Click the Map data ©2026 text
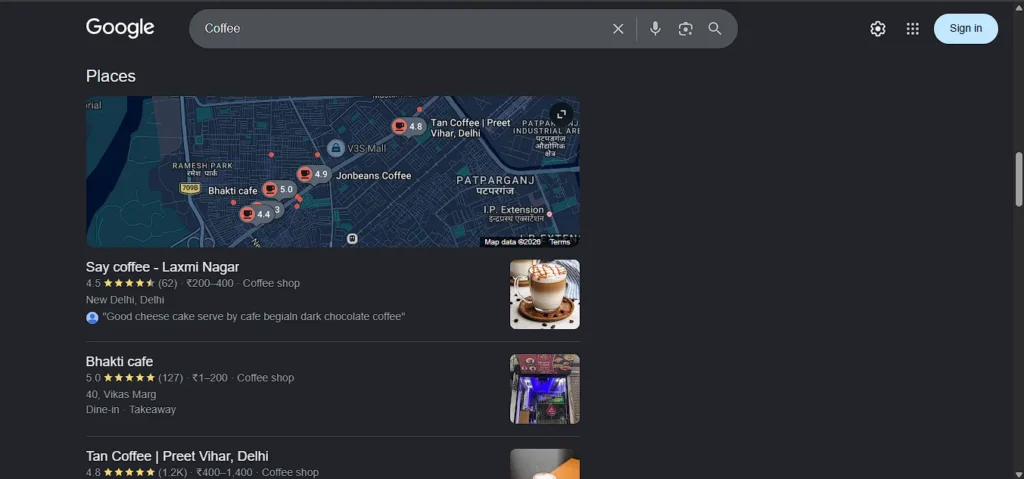This screenshot has width=1024, height=479. coord(513,242)
